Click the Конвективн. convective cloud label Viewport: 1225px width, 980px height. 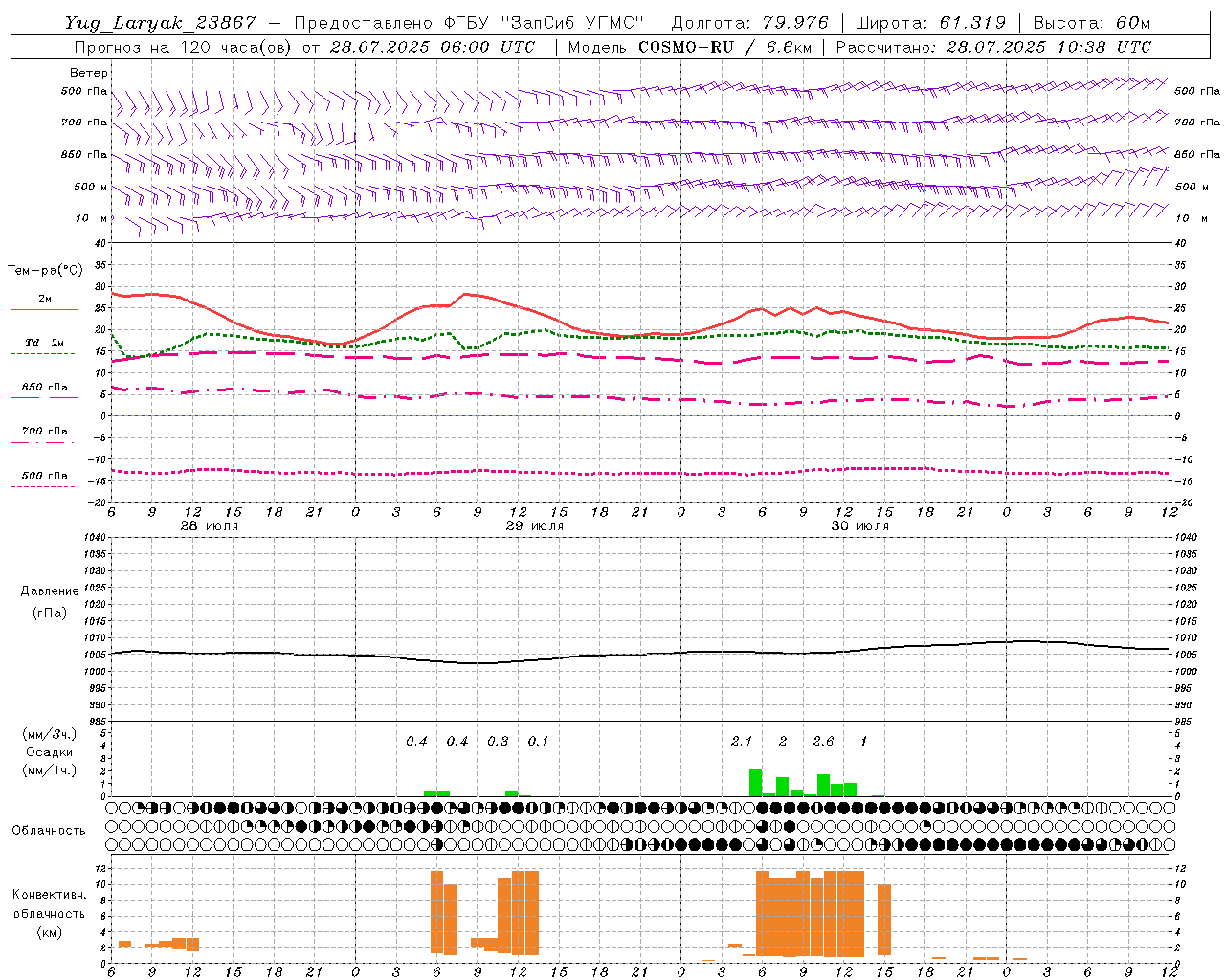pos(49,895)
